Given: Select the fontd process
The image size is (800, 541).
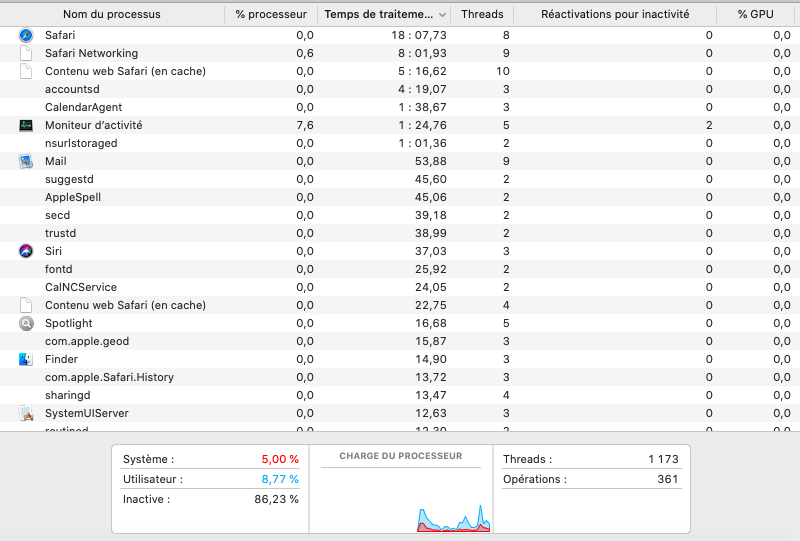Looking at the screenshot, I should 59,269.
